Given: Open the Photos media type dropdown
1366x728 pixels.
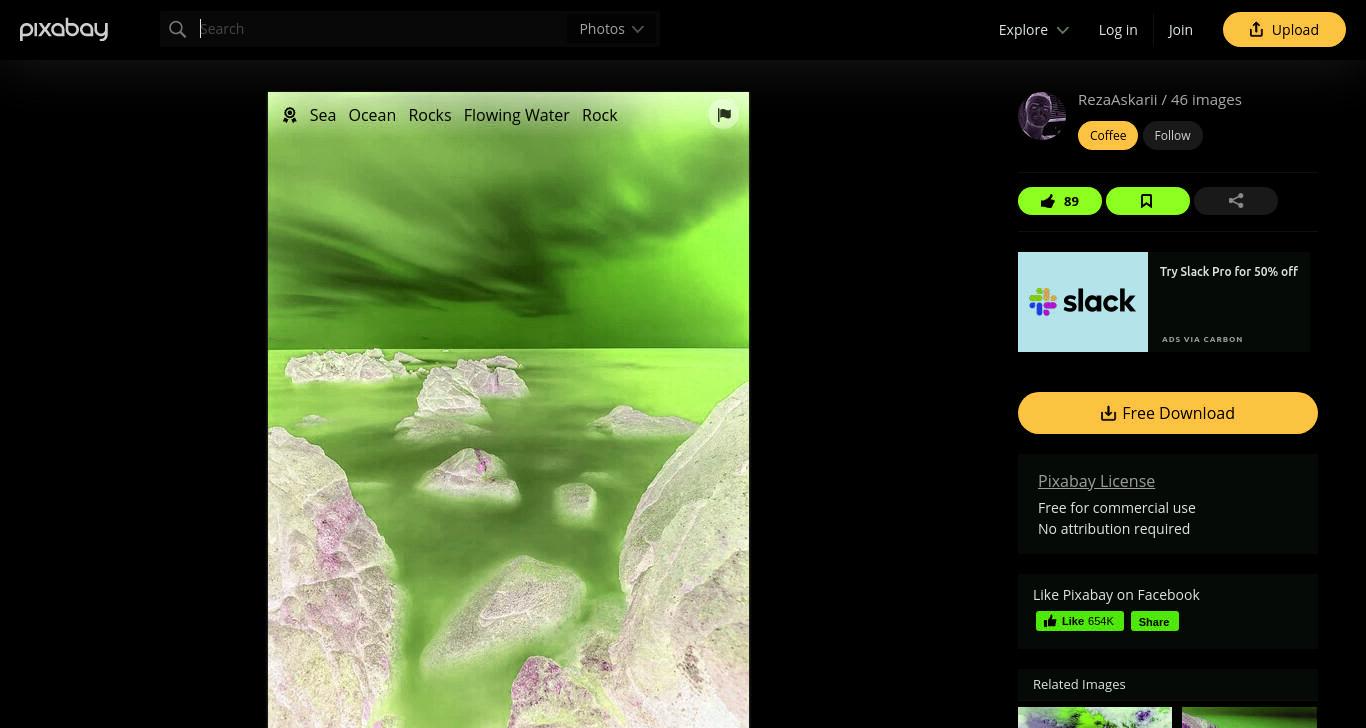Looking at the screenshot, I should point(612,29).
